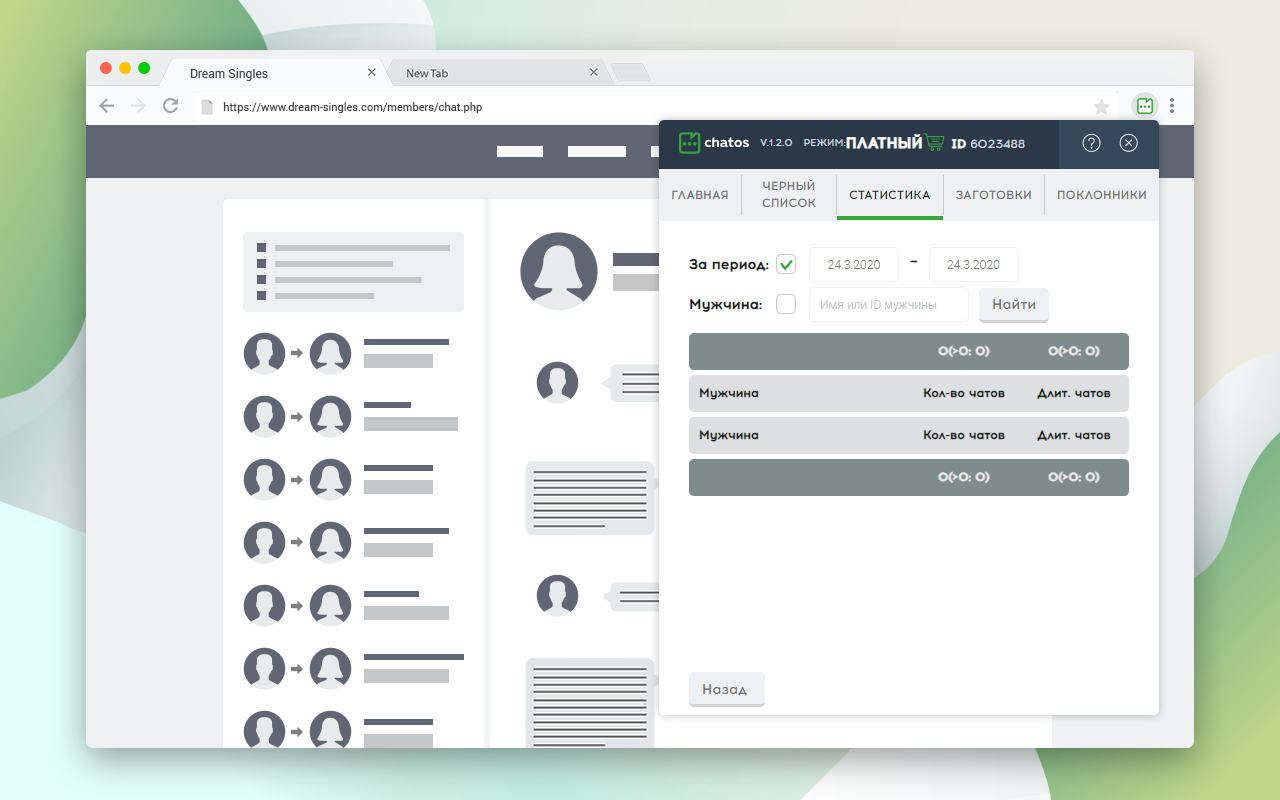Open Chrome three-dot menu

[x=1172, y=106]
